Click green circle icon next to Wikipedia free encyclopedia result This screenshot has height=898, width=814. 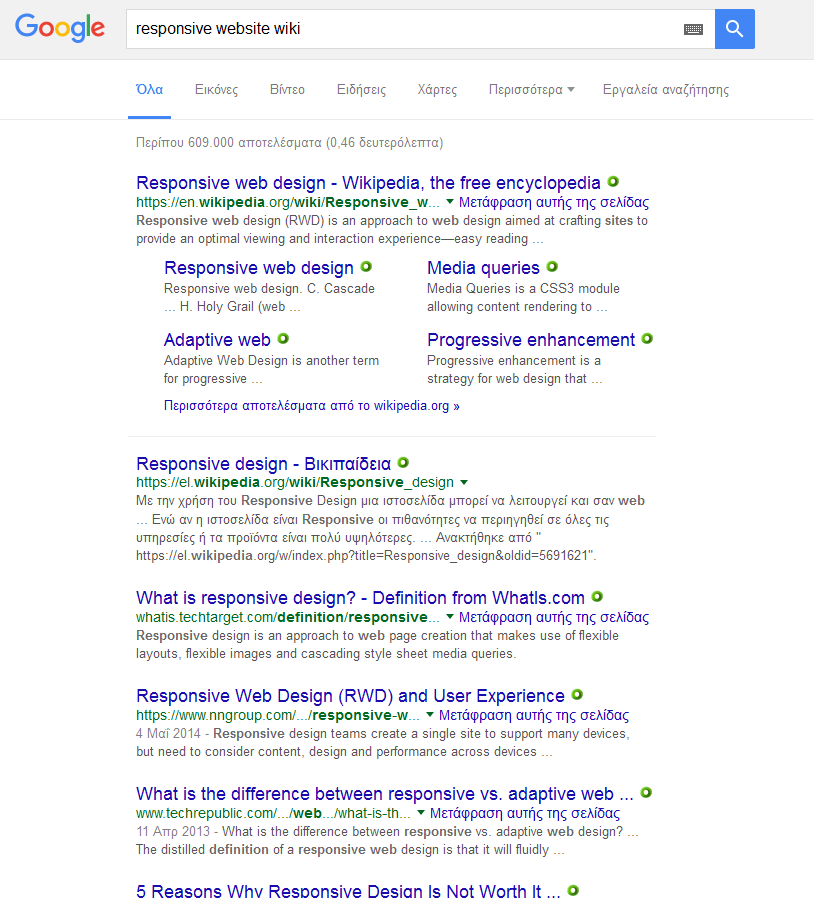click(x=613, y=182)
